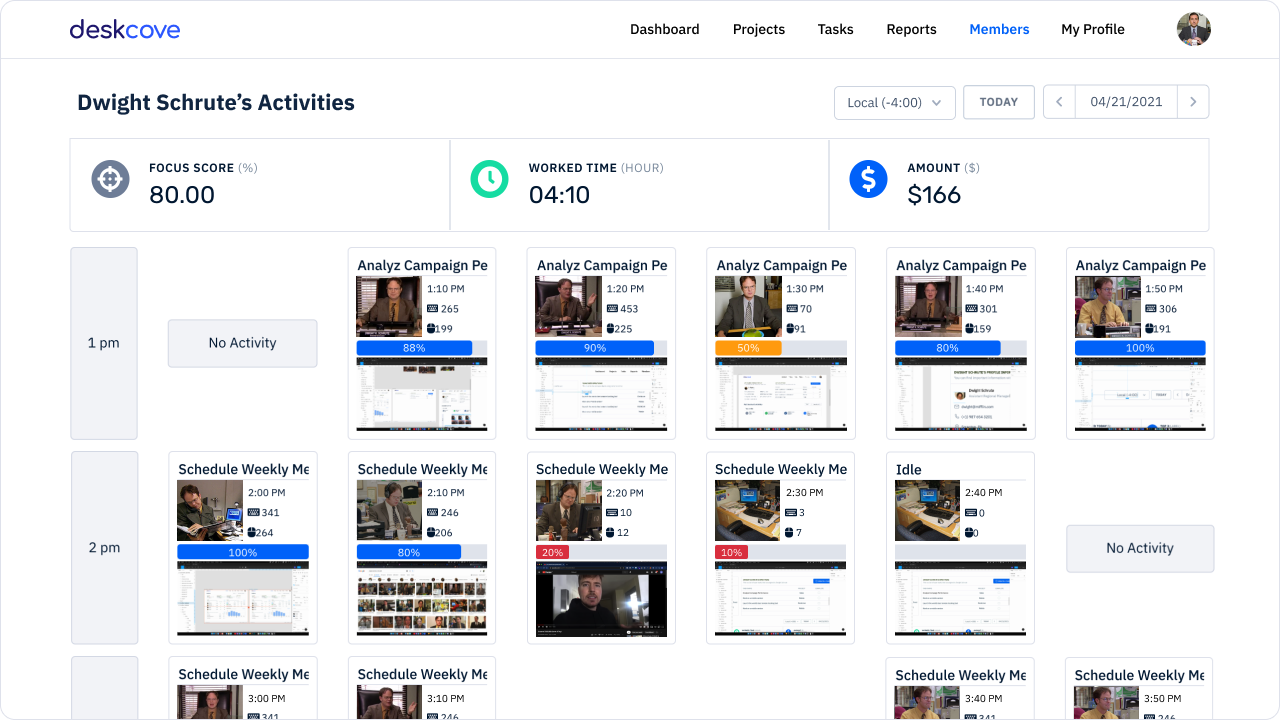1280x720 pixels.
Task: Open the Members nav item
Action: point(999,29)
